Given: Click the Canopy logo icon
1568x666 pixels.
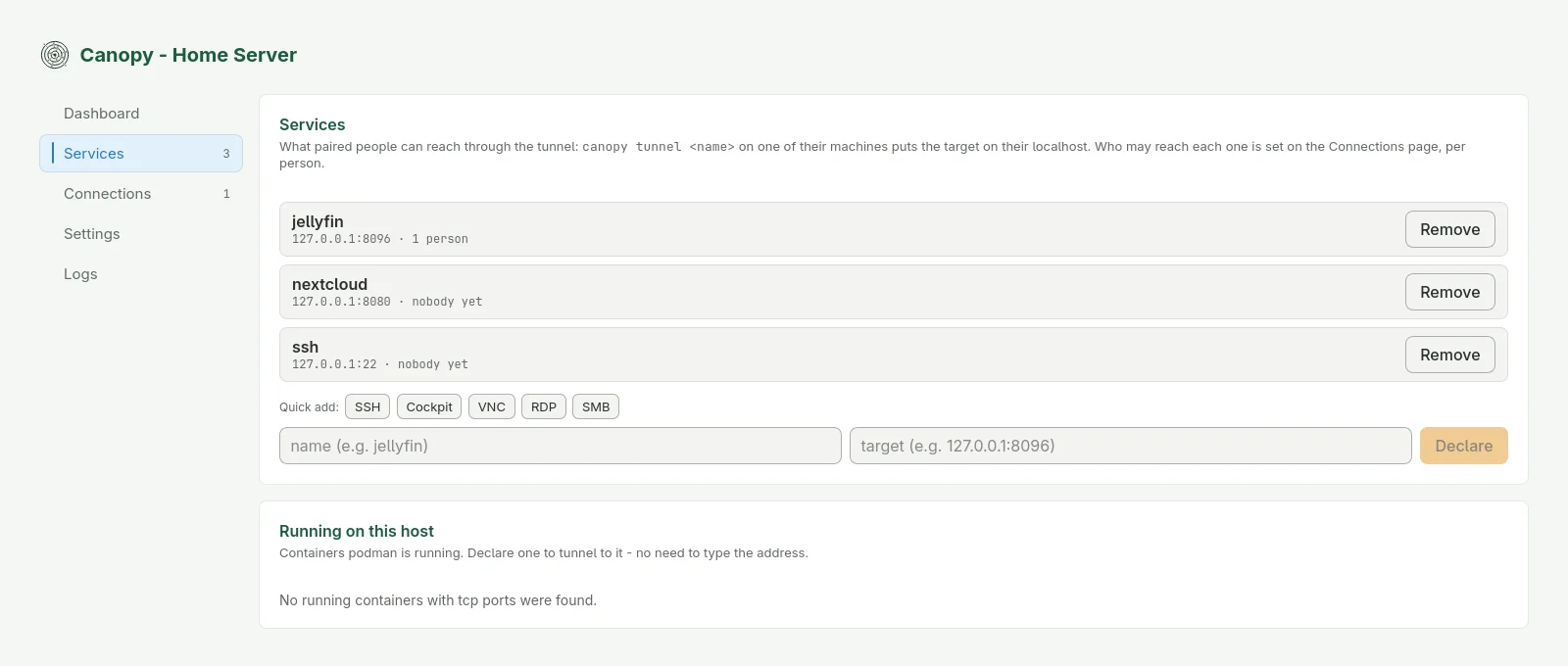Looking at the screenshot, I should point(55,55).
